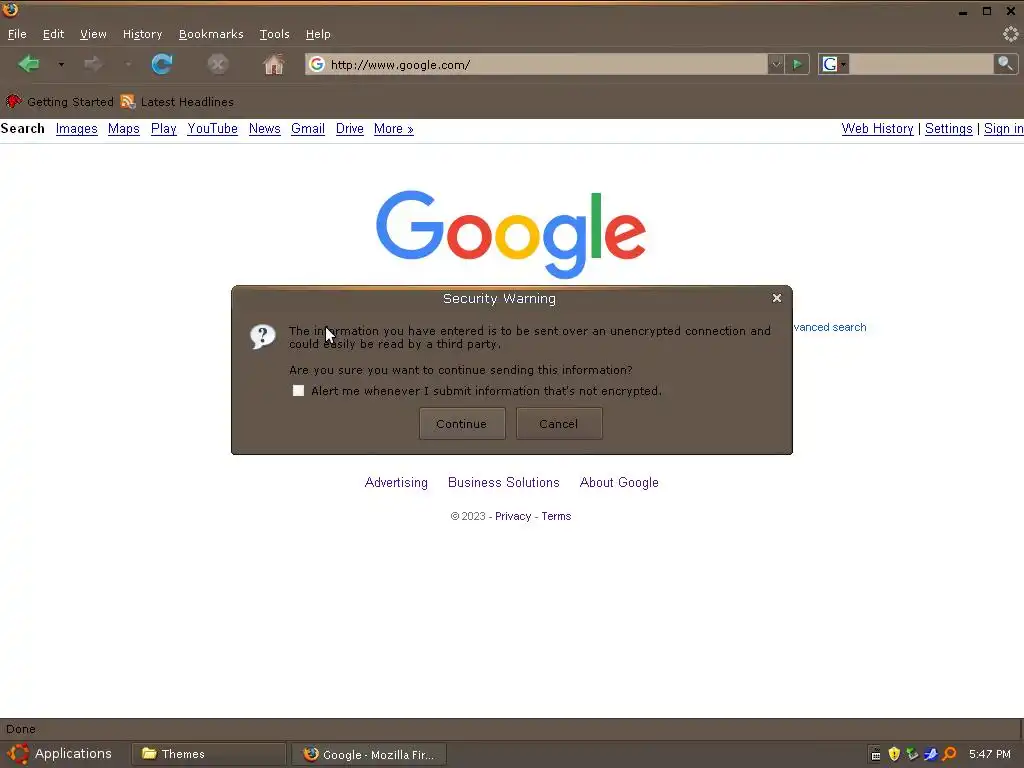Click the blue bird tray icon
This screenshot has width=1024, height=768.
point(931,754)
